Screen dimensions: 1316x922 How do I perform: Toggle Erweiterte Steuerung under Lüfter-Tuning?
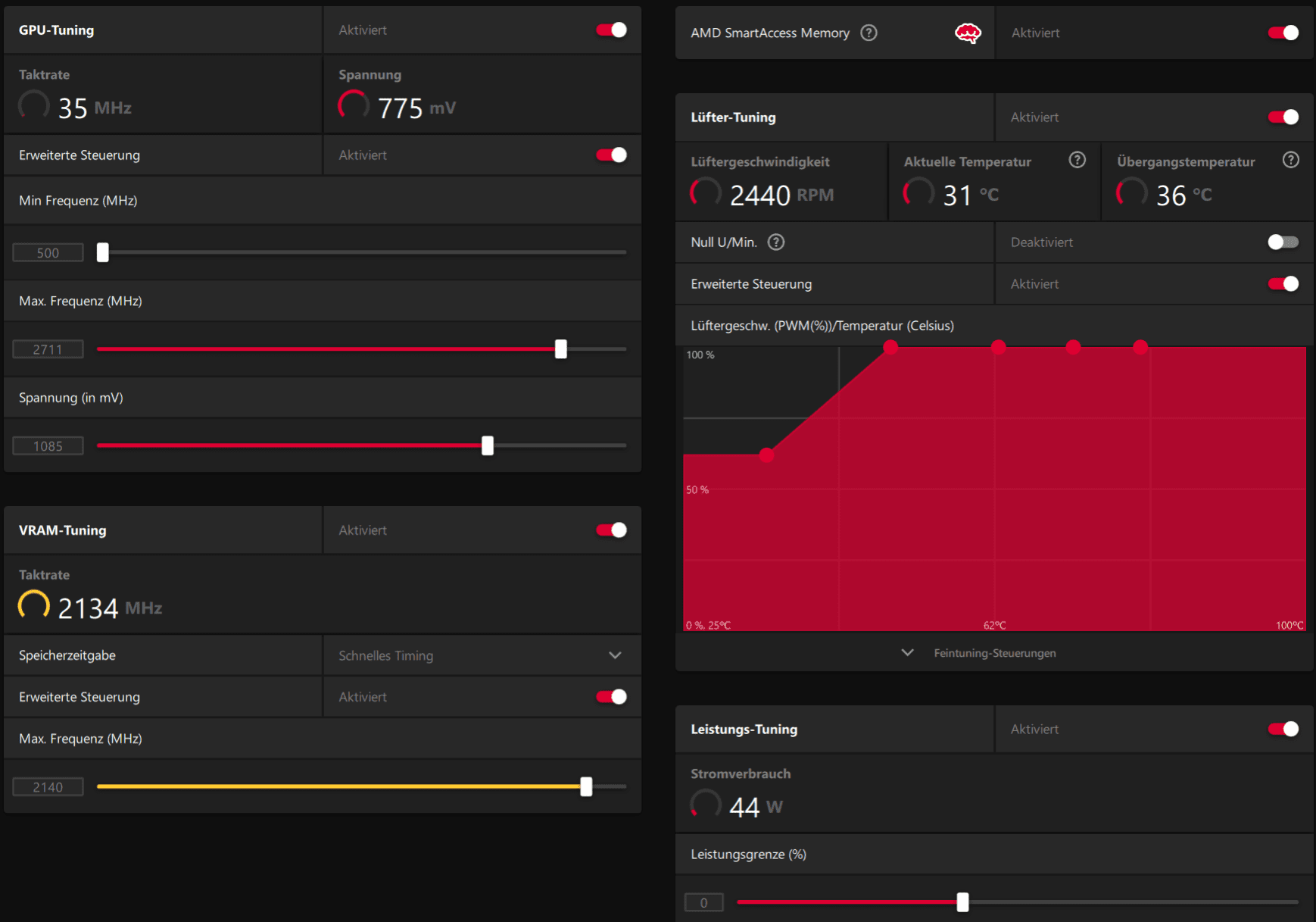click(x=1283, y=283)
